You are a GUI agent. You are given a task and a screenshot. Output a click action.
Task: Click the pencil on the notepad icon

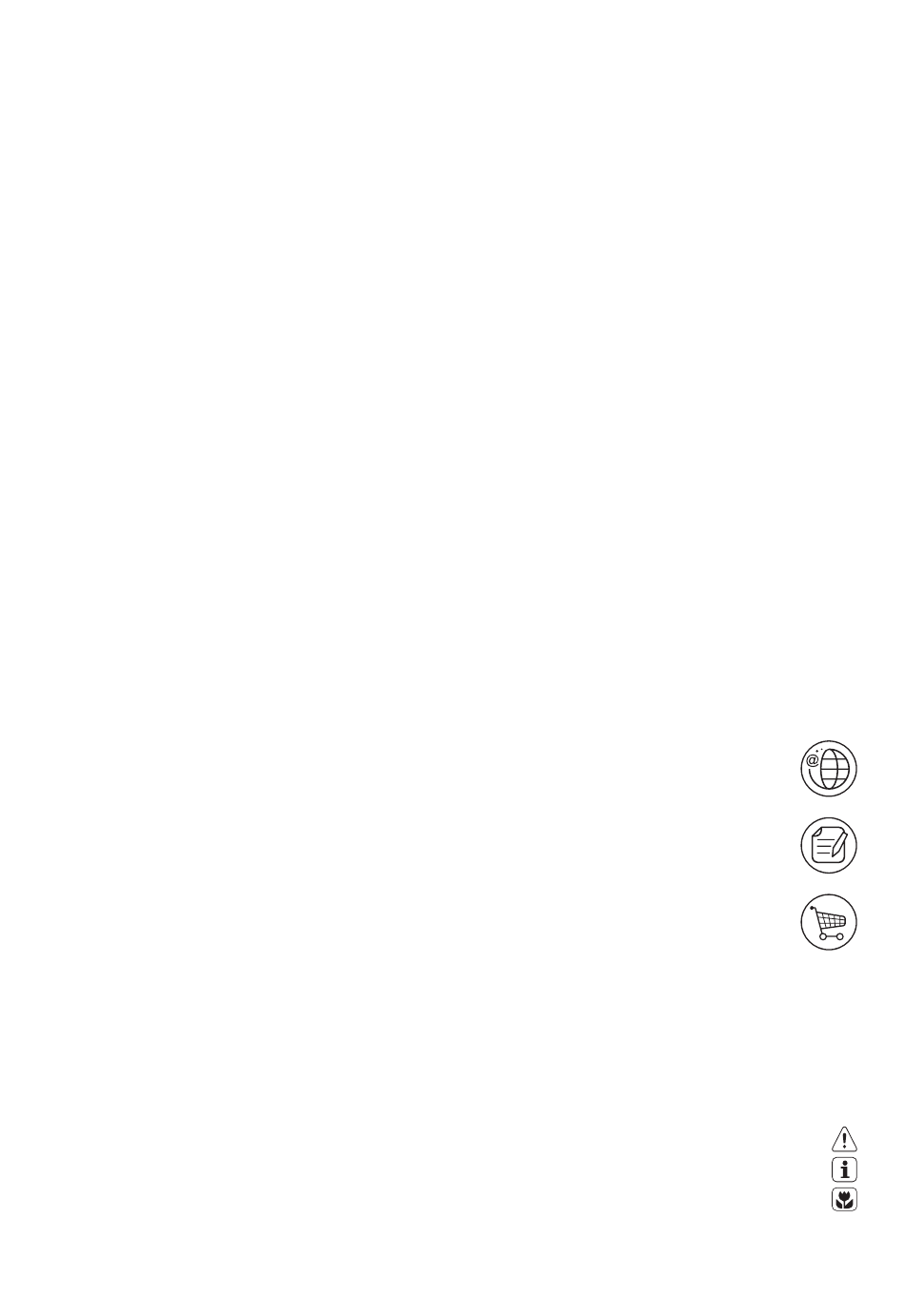(839, 844)
